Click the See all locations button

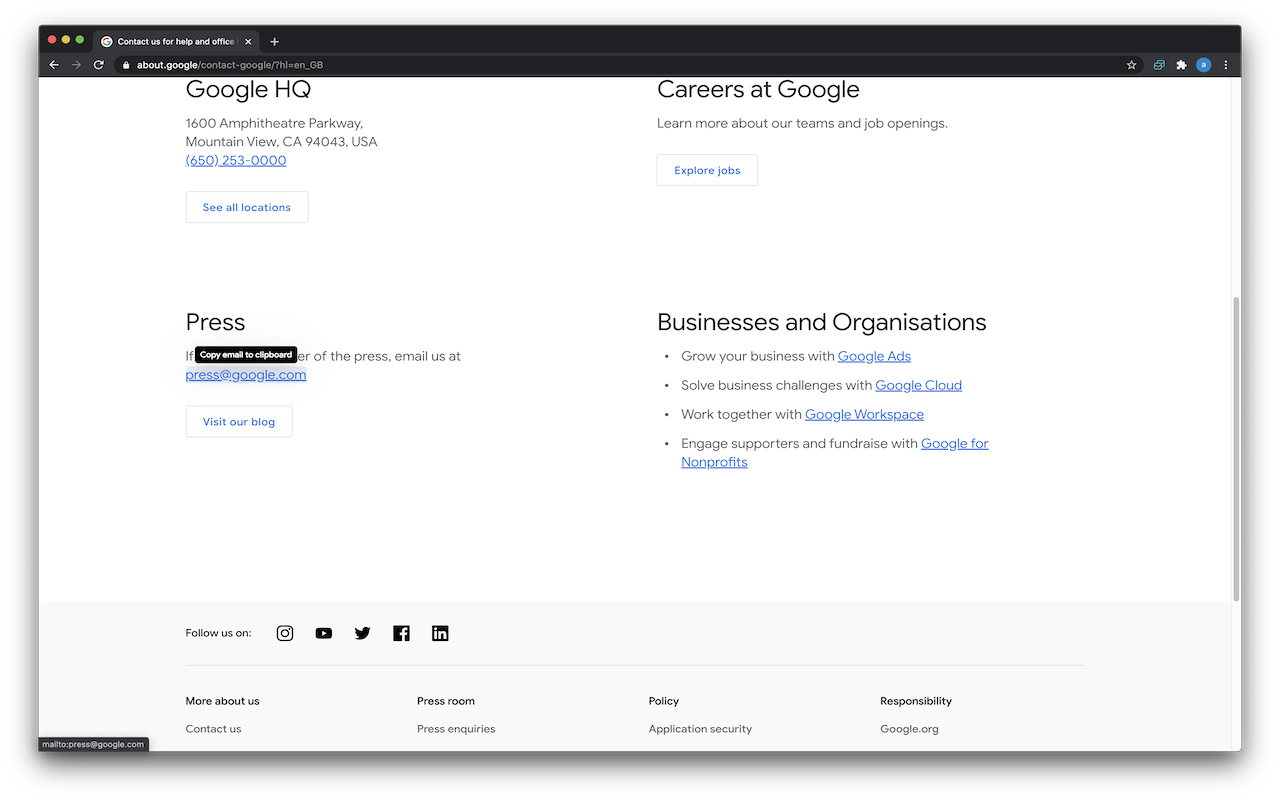pyautogui.click(x=247, y=207)
